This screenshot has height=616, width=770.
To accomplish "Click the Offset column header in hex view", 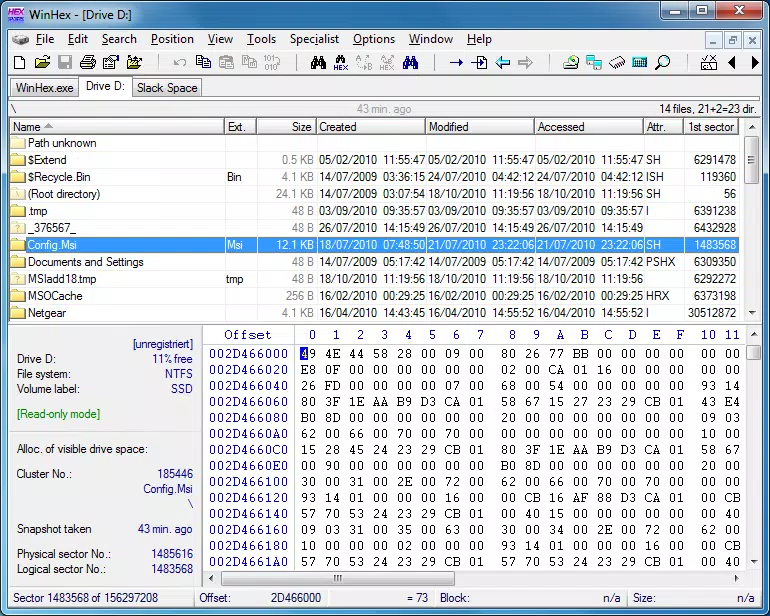I will pyautogui.click(x=248, y=335).
